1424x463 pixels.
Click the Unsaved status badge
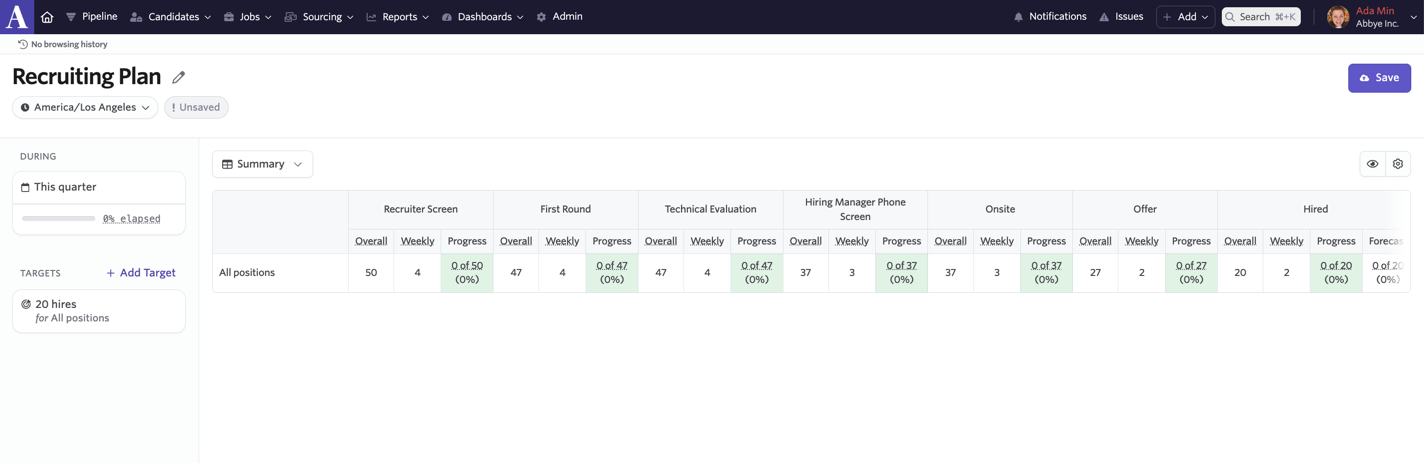pos(196,107)
